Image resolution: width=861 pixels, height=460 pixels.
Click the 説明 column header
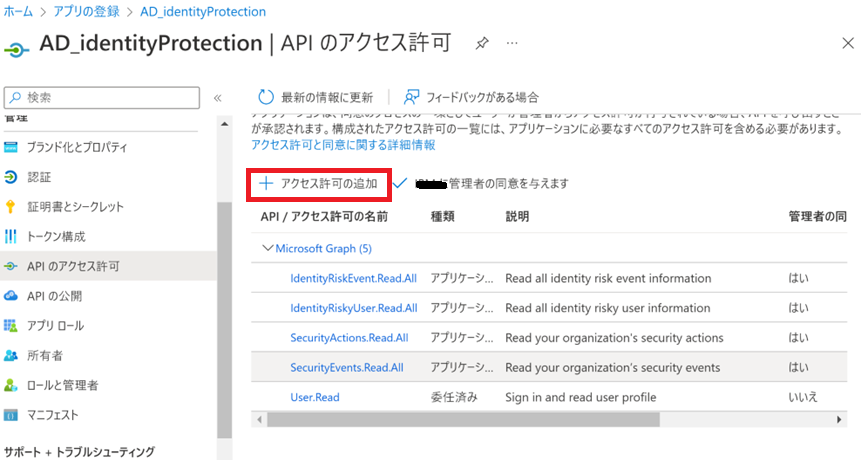[x=517, y=216]
